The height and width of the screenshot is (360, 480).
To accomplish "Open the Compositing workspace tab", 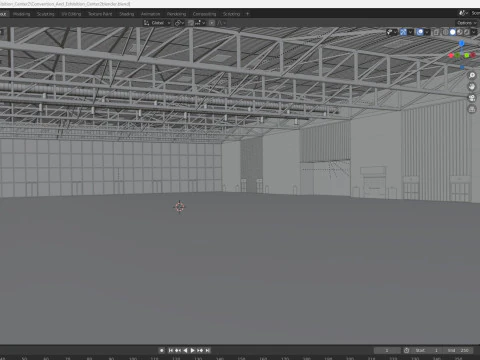I will 204,14.
